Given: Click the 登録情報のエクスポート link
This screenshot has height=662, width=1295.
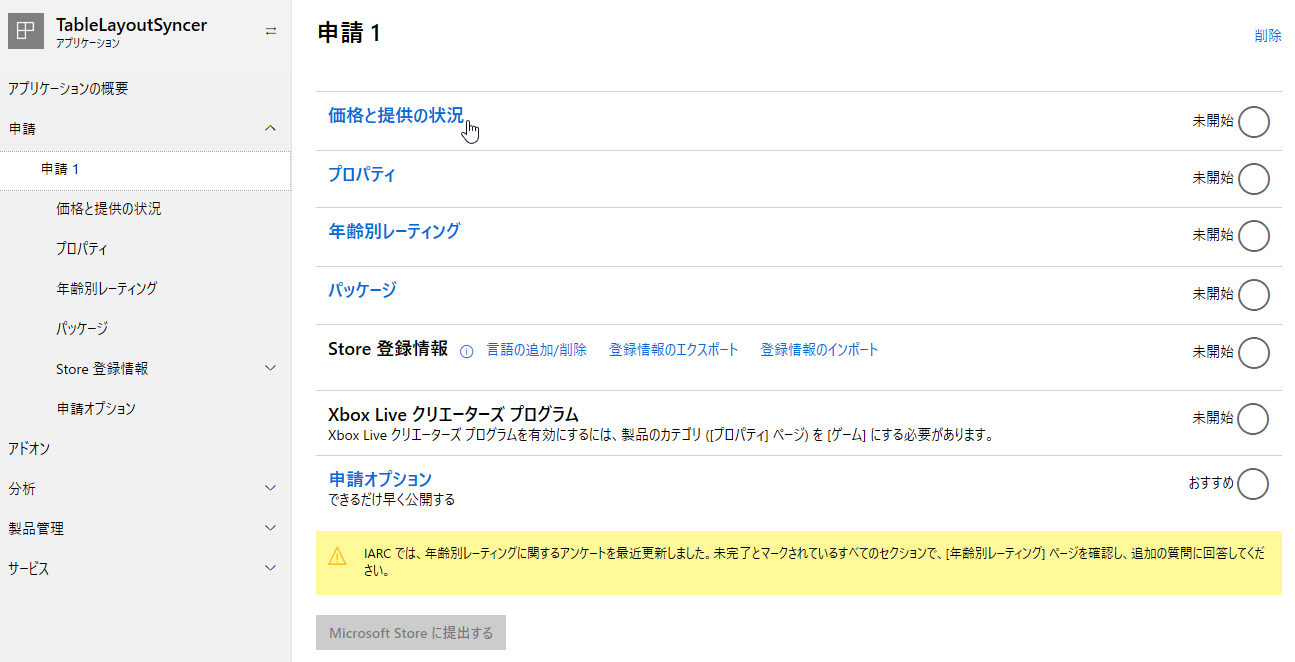Looking at the screenshot, I should coord(674,350).
